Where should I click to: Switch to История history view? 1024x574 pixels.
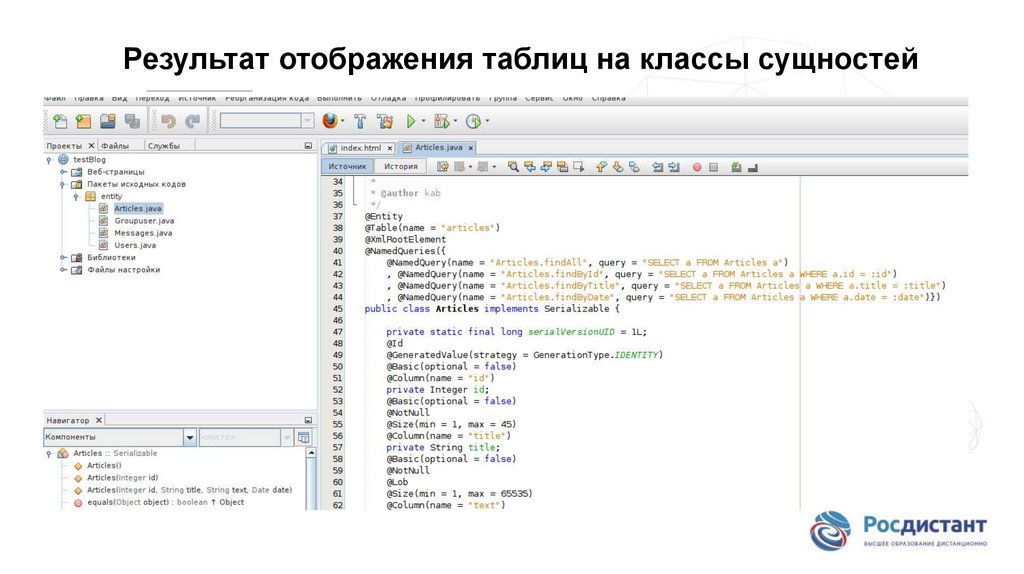(400, 167)
